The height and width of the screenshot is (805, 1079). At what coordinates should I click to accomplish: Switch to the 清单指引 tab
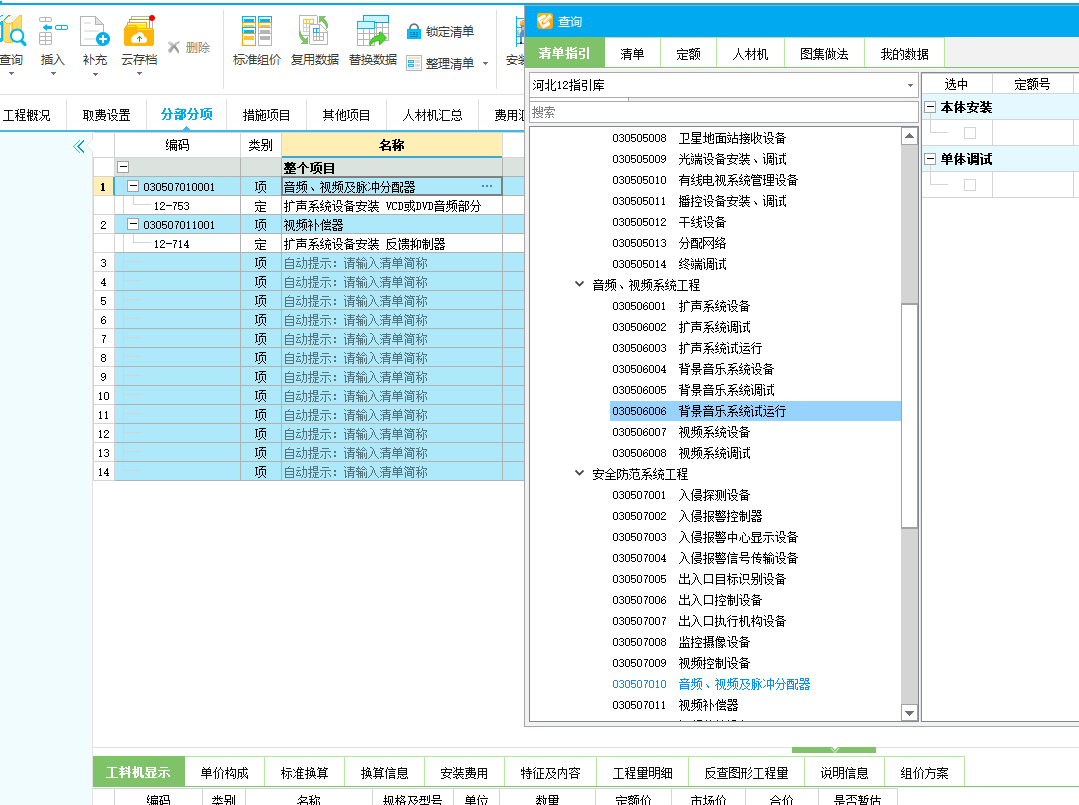[564, 54]
